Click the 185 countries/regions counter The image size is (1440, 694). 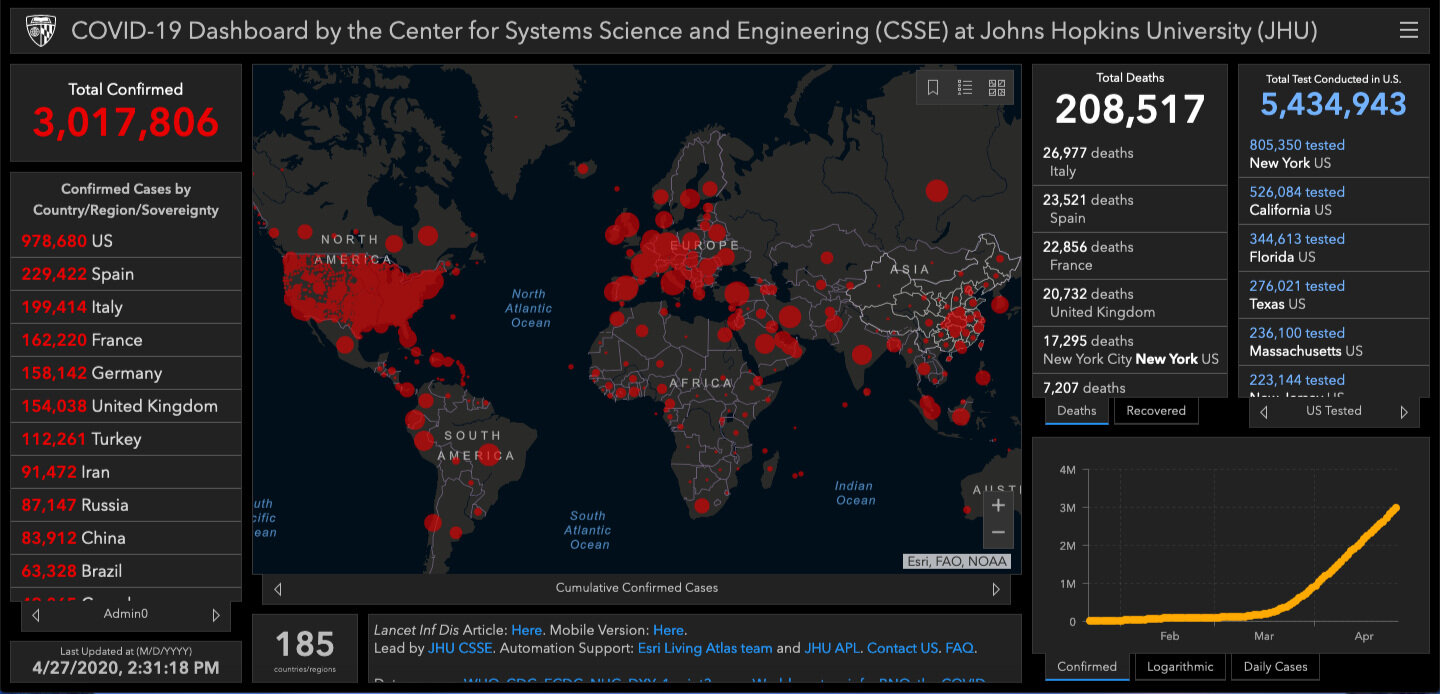point(305,648)
